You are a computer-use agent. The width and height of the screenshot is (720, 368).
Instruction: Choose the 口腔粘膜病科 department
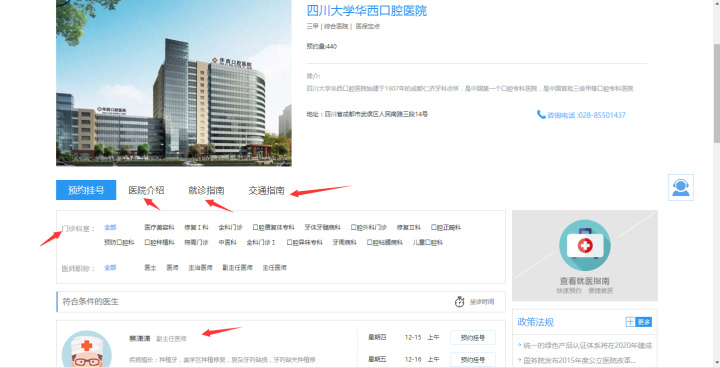click(x=384, y=242)
